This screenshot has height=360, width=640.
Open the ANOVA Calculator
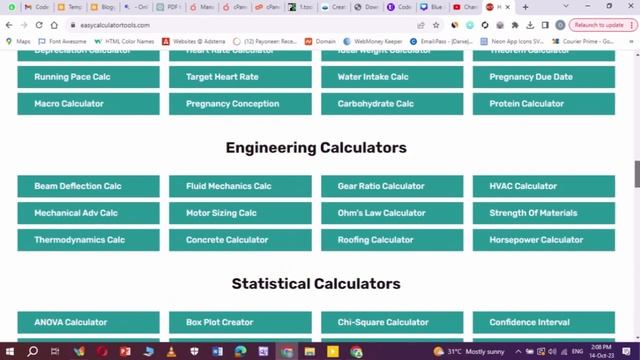click(89, 322)
